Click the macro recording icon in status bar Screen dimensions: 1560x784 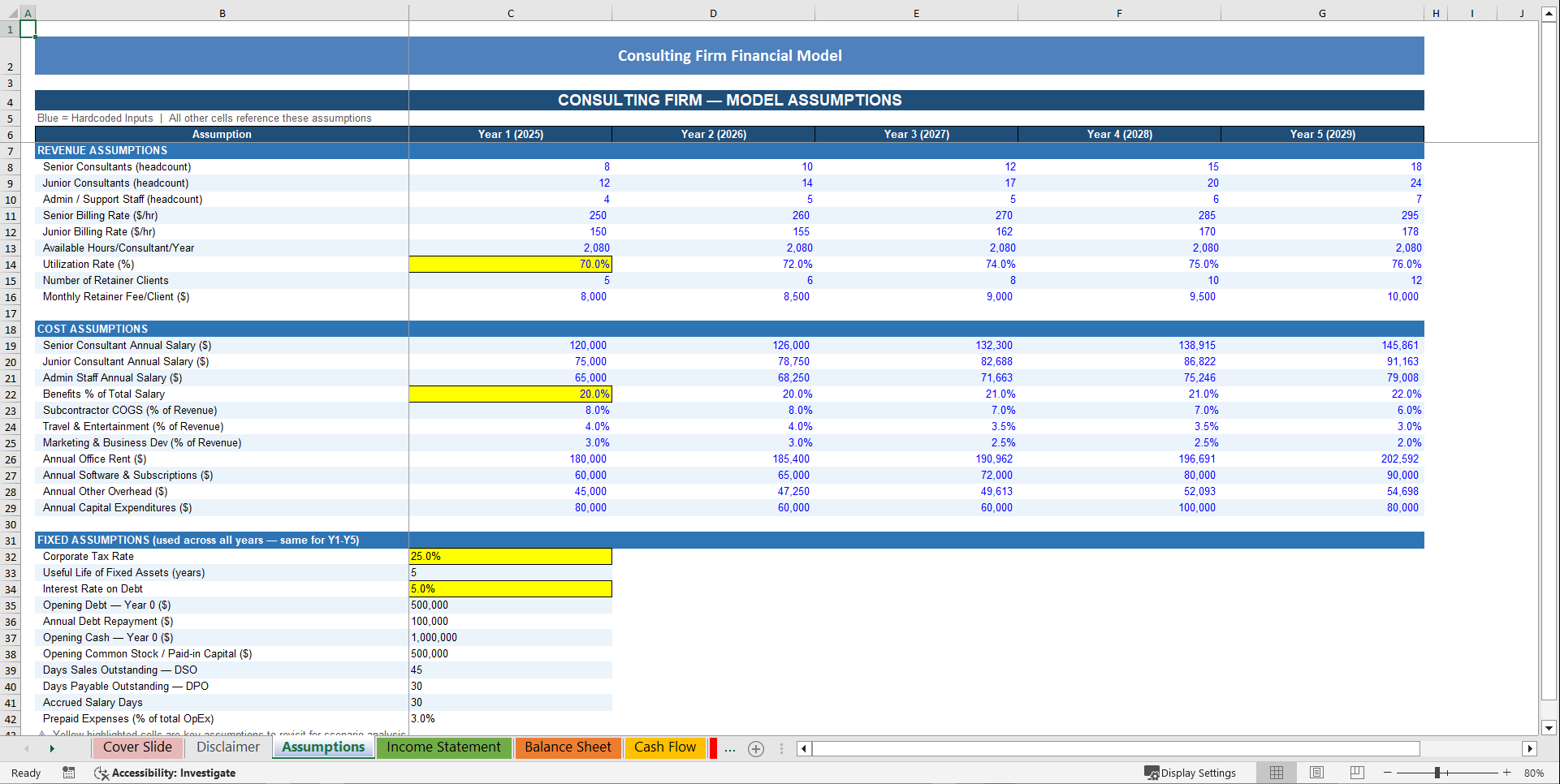(69, 773)
